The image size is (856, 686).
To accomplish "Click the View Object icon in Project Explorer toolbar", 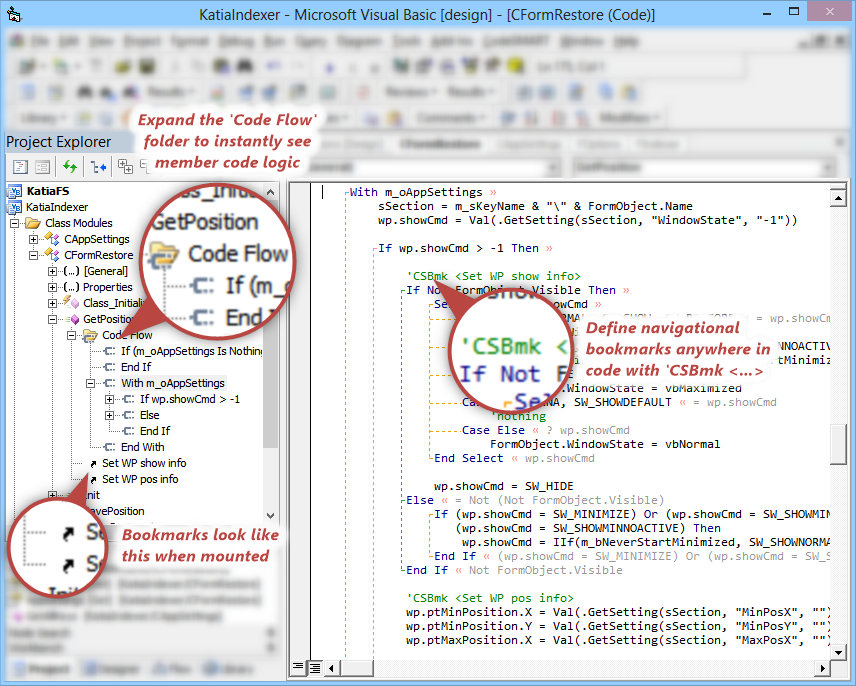I will (x=43, y=166).
